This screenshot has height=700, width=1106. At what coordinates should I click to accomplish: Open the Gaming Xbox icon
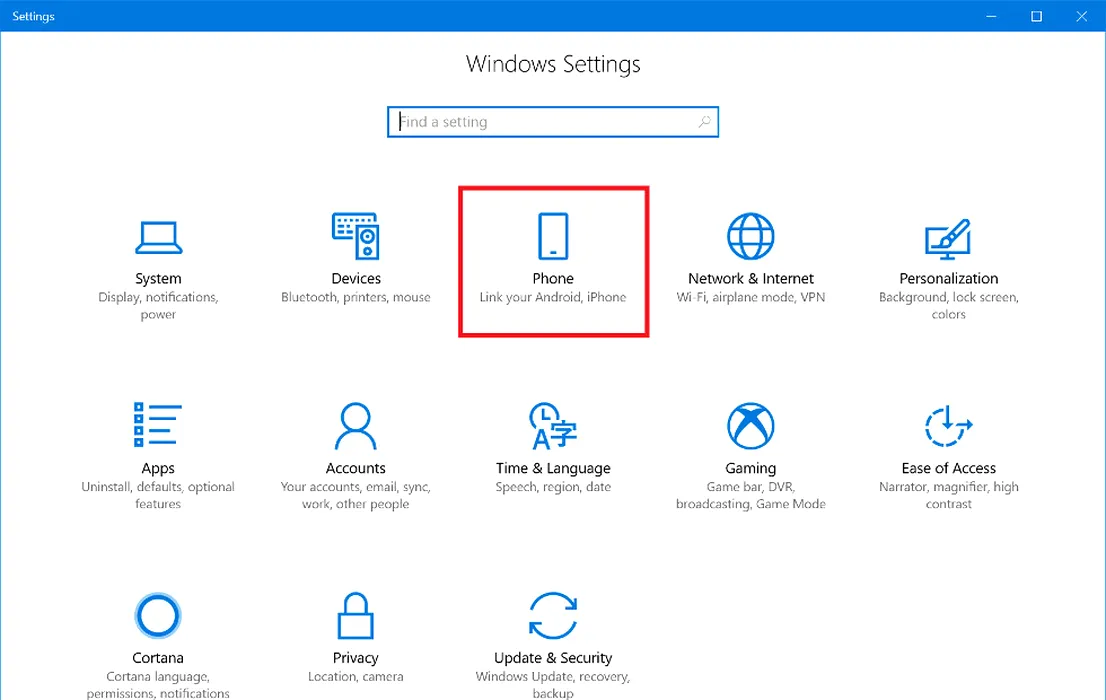coord(750,426)
